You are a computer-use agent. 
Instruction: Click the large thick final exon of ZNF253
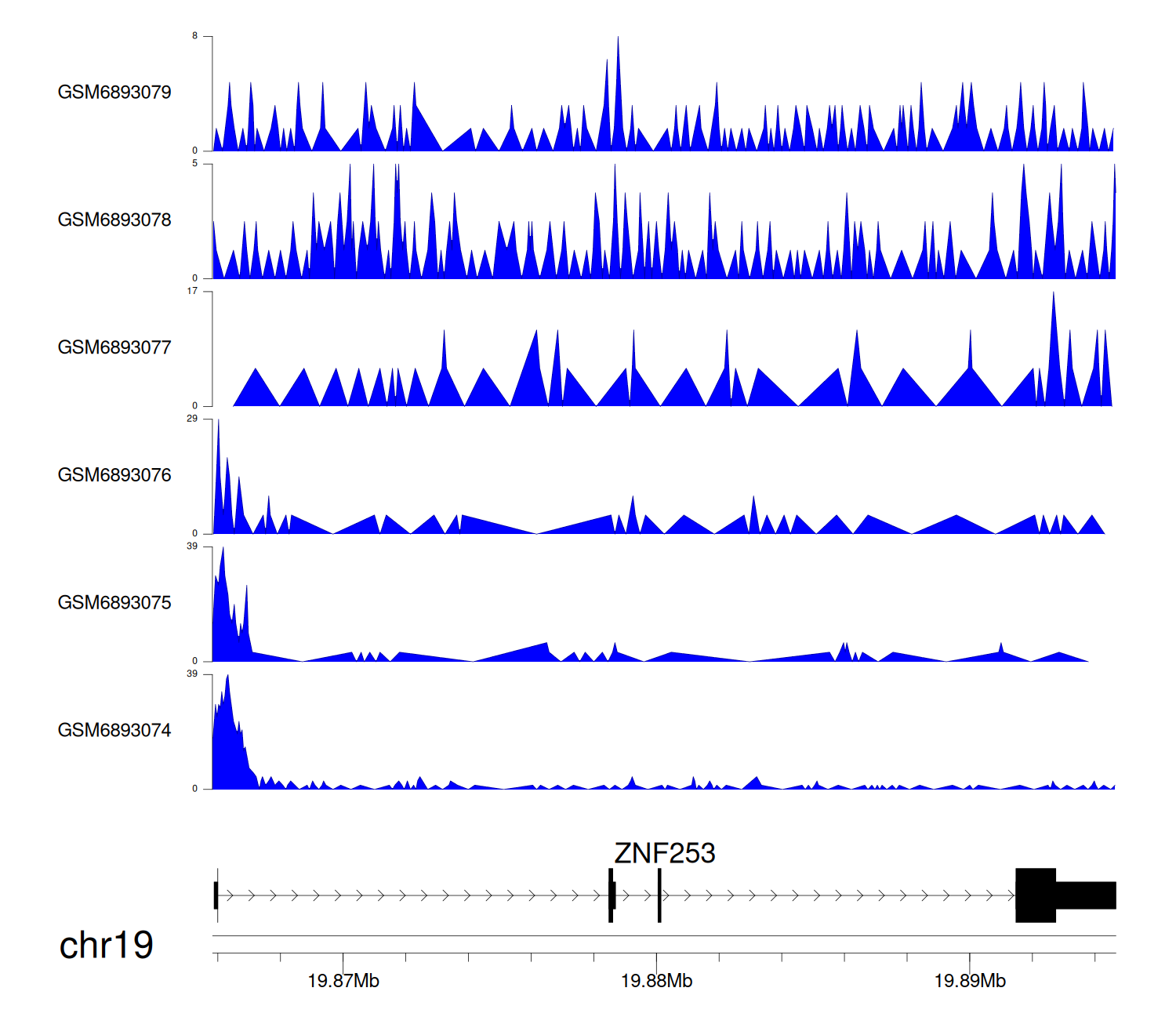(1036, 895)
